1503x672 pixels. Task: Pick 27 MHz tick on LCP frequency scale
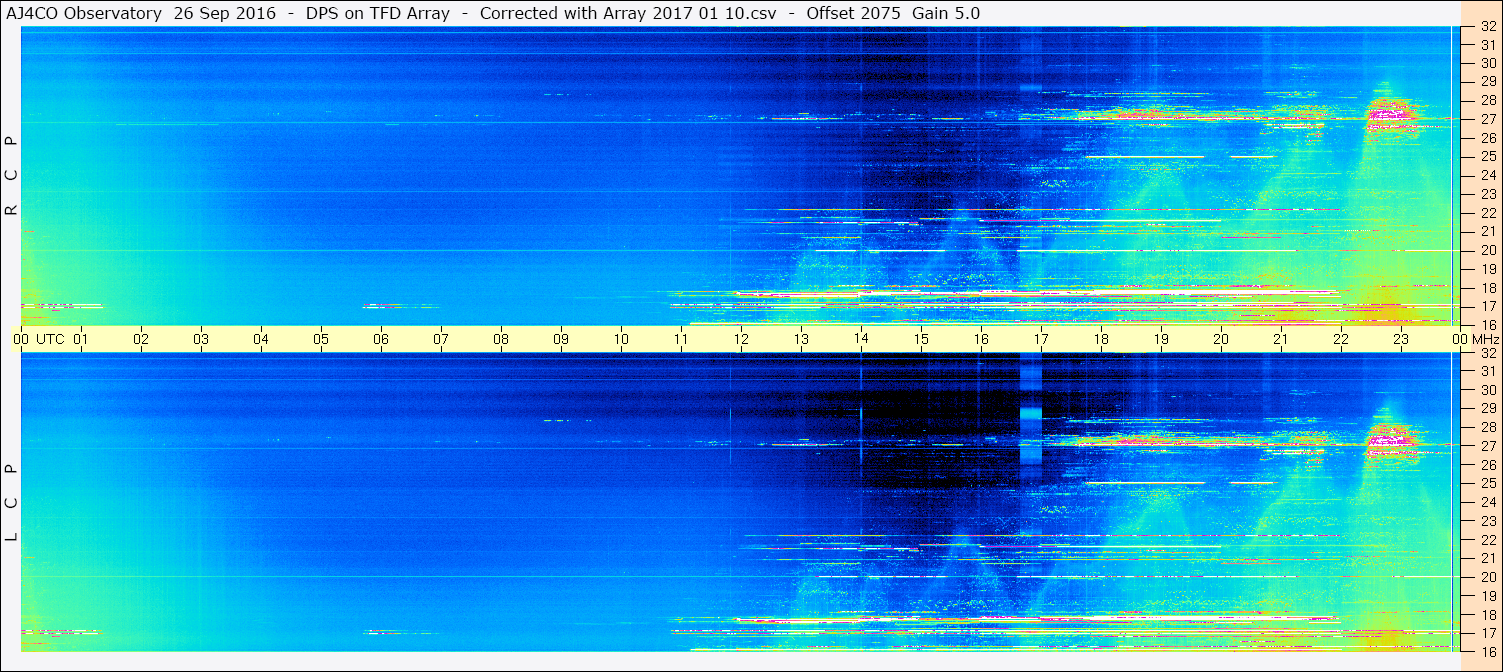click(1487, 446)
